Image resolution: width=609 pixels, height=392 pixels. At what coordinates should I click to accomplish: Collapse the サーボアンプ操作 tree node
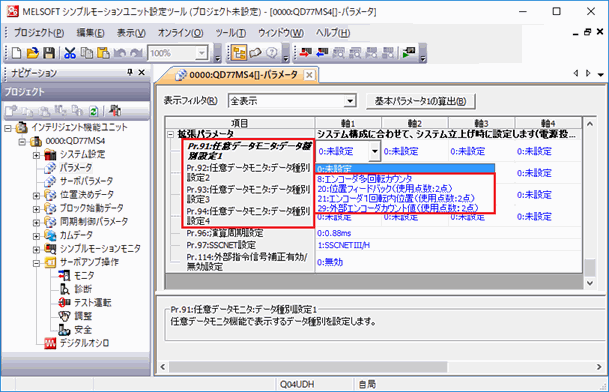(x=36, y=263)
